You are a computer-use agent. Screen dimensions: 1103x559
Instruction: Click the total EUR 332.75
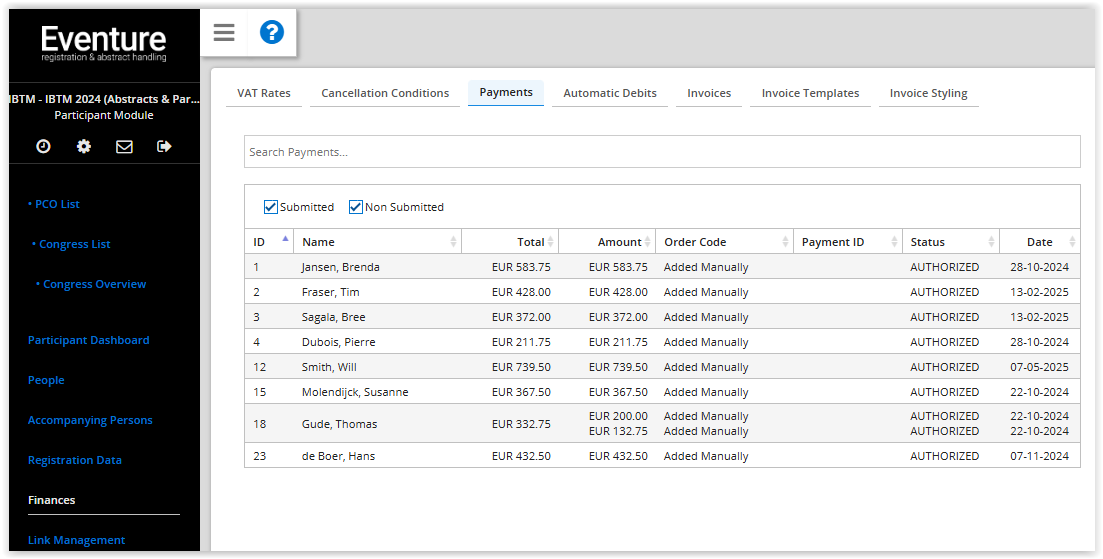point(521,424)
